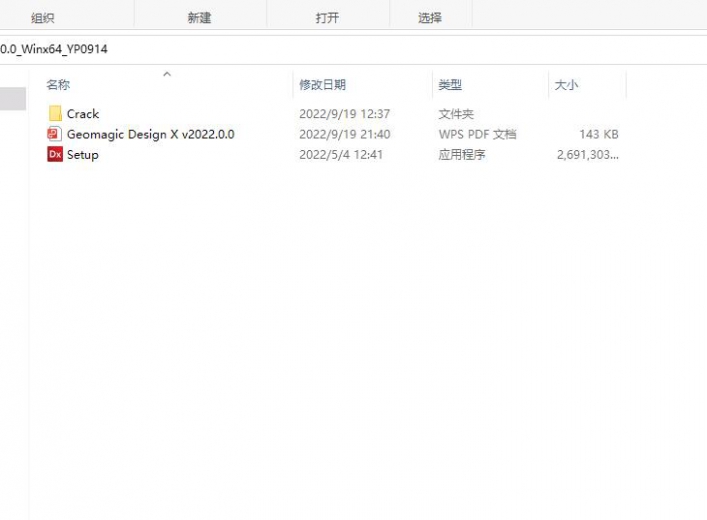Click the 143 KB size cell
707x520 pixels.
pyautogui.click(x=599, y=134)
